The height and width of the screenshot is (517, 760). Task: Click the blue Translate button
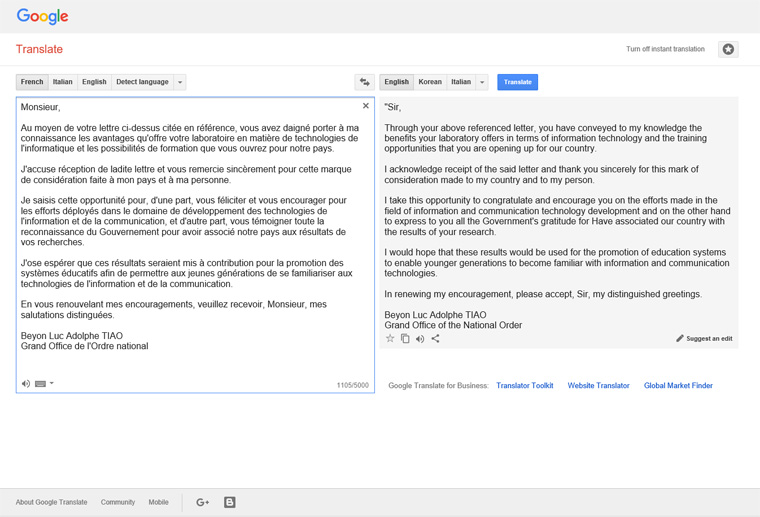tap(518, 82)
